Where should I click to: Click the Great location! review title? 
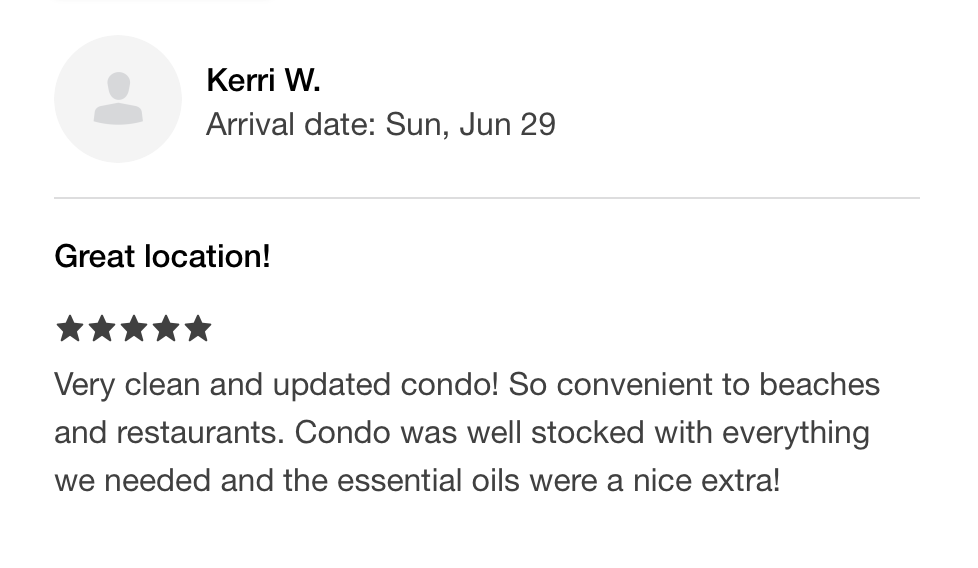163,256
